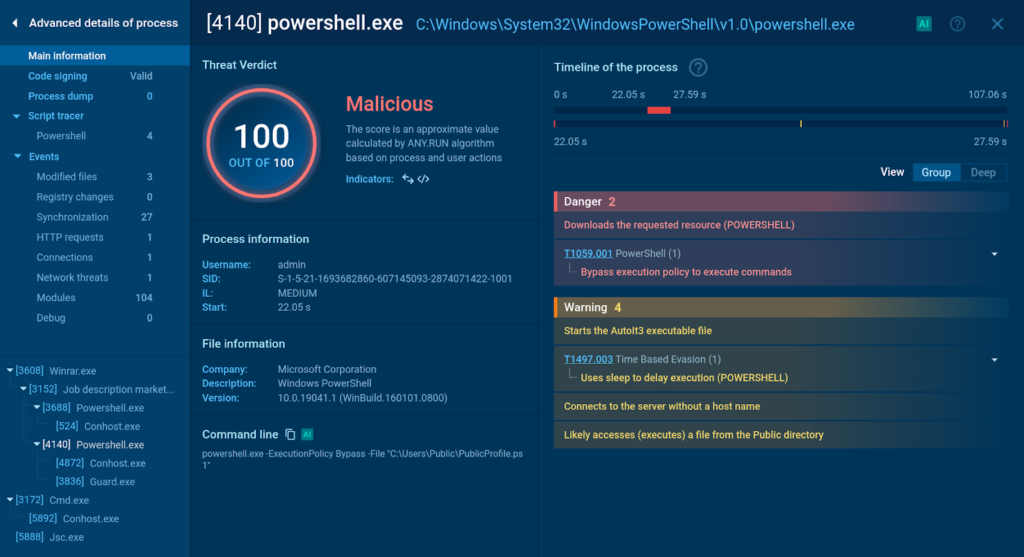
Task: Open the help icon in the header
Action: tap(957, 24)
